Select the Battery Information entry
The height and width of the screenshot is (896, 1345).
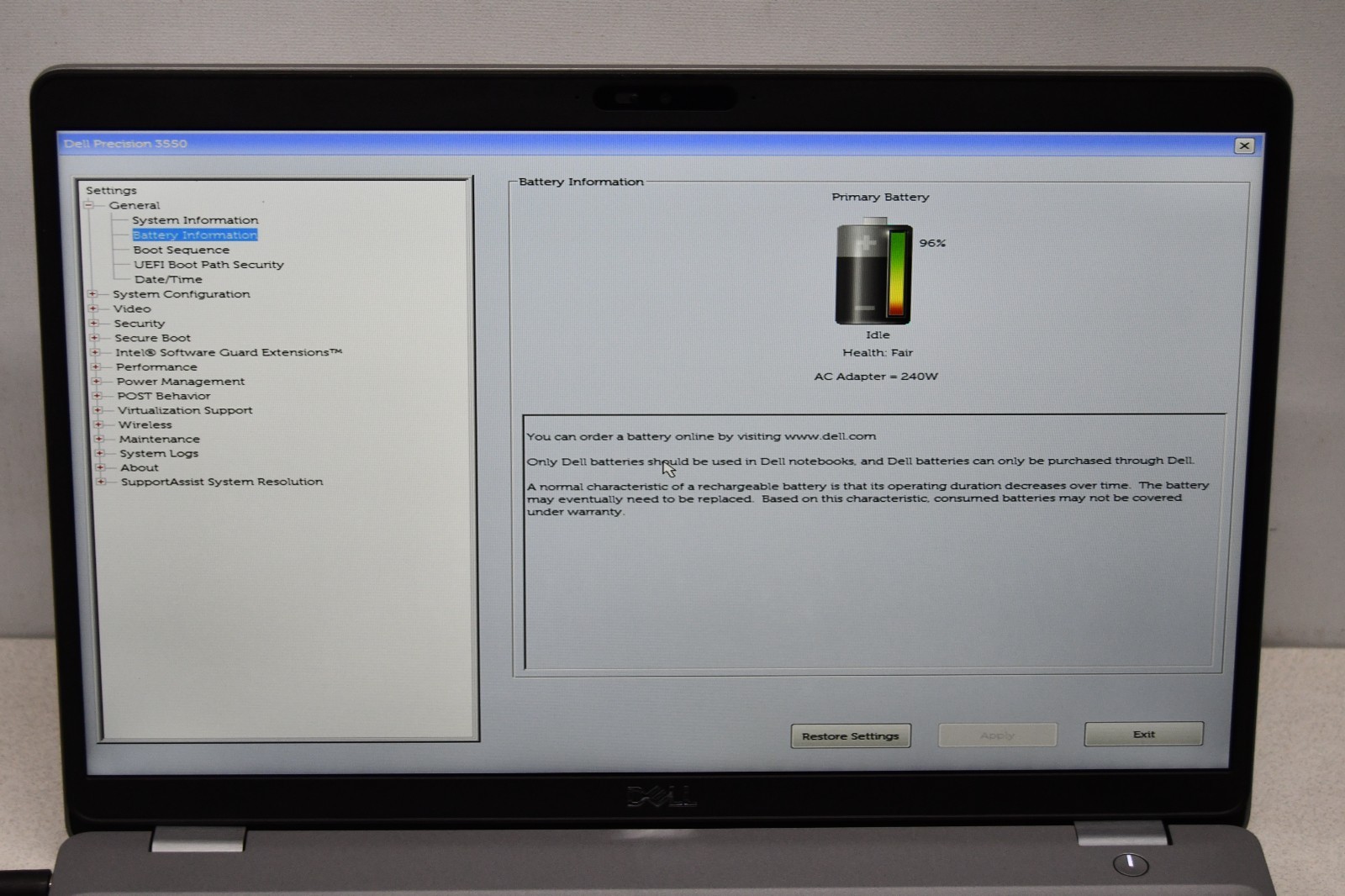(x=195, y=235)
